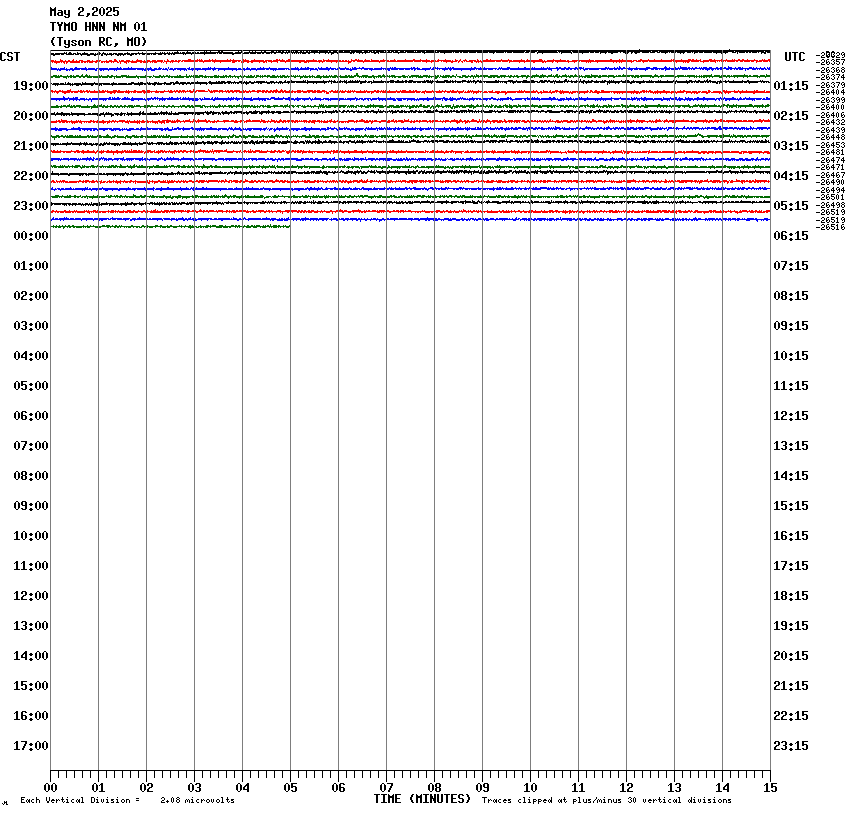Image resolution: width=850 pixels, height=814 pixels.
Task: Click minute "12" on the bottom time axis
Action: 626,788
